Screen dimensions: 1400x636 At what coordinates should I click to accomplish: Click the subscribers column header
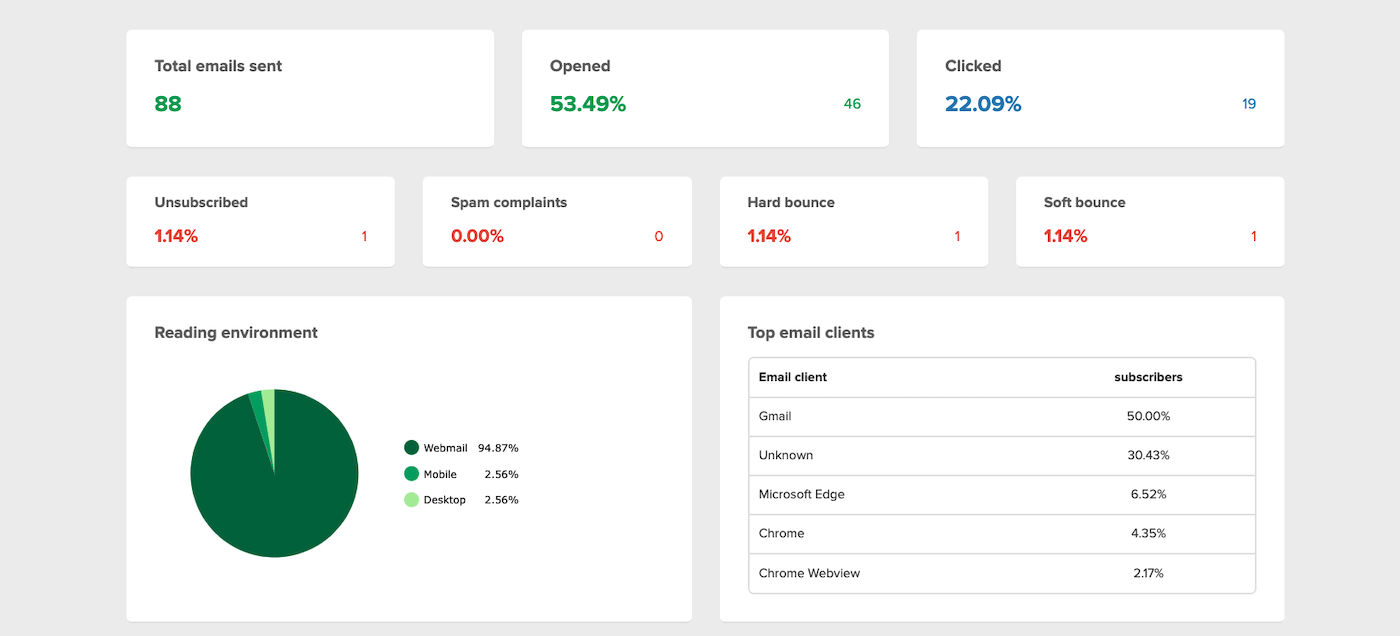pos(1148,377)
